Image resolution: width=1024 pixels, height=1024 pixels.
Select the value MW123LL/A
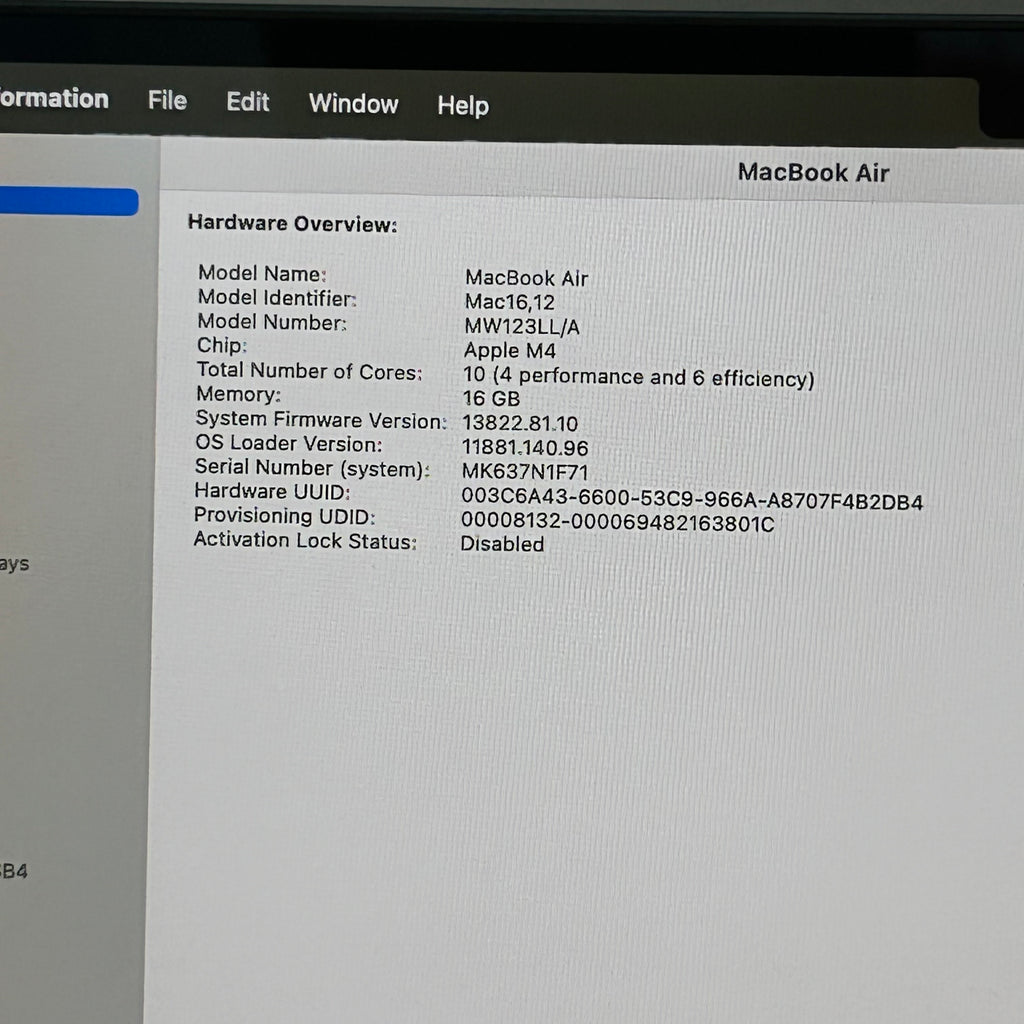[x=522, y=326]
